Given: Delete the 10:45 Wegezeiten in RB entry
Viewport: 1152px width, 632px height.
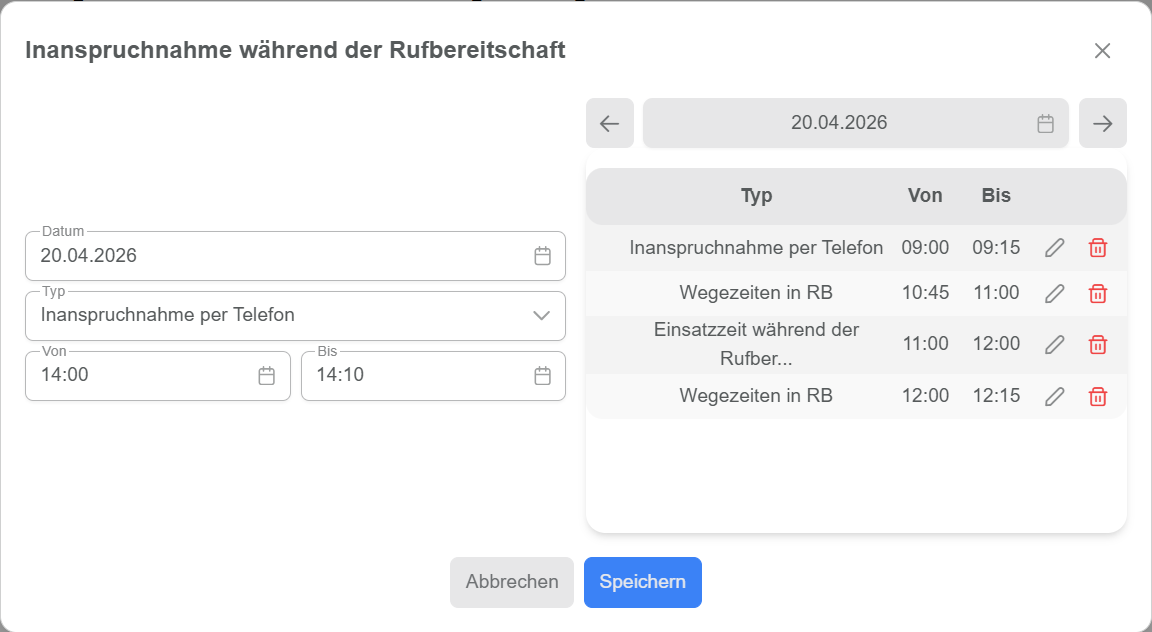Looking at the screenshot, I should pos(1098,294).
